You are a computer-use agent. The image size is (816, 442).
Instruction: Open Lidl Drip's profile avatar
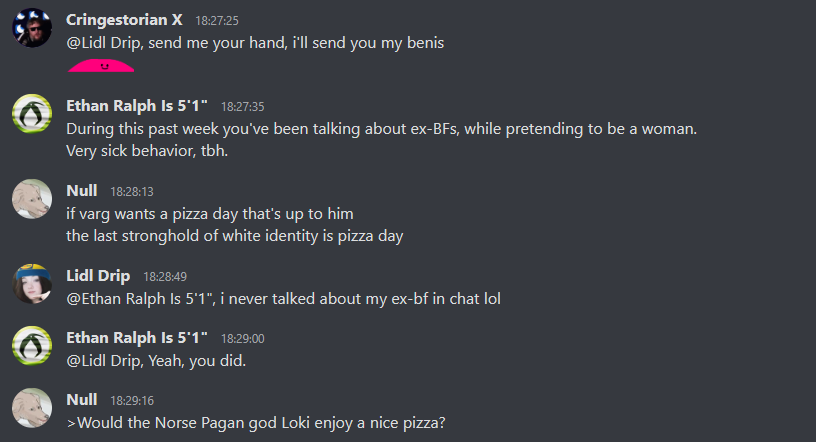(x=32, y=284)
